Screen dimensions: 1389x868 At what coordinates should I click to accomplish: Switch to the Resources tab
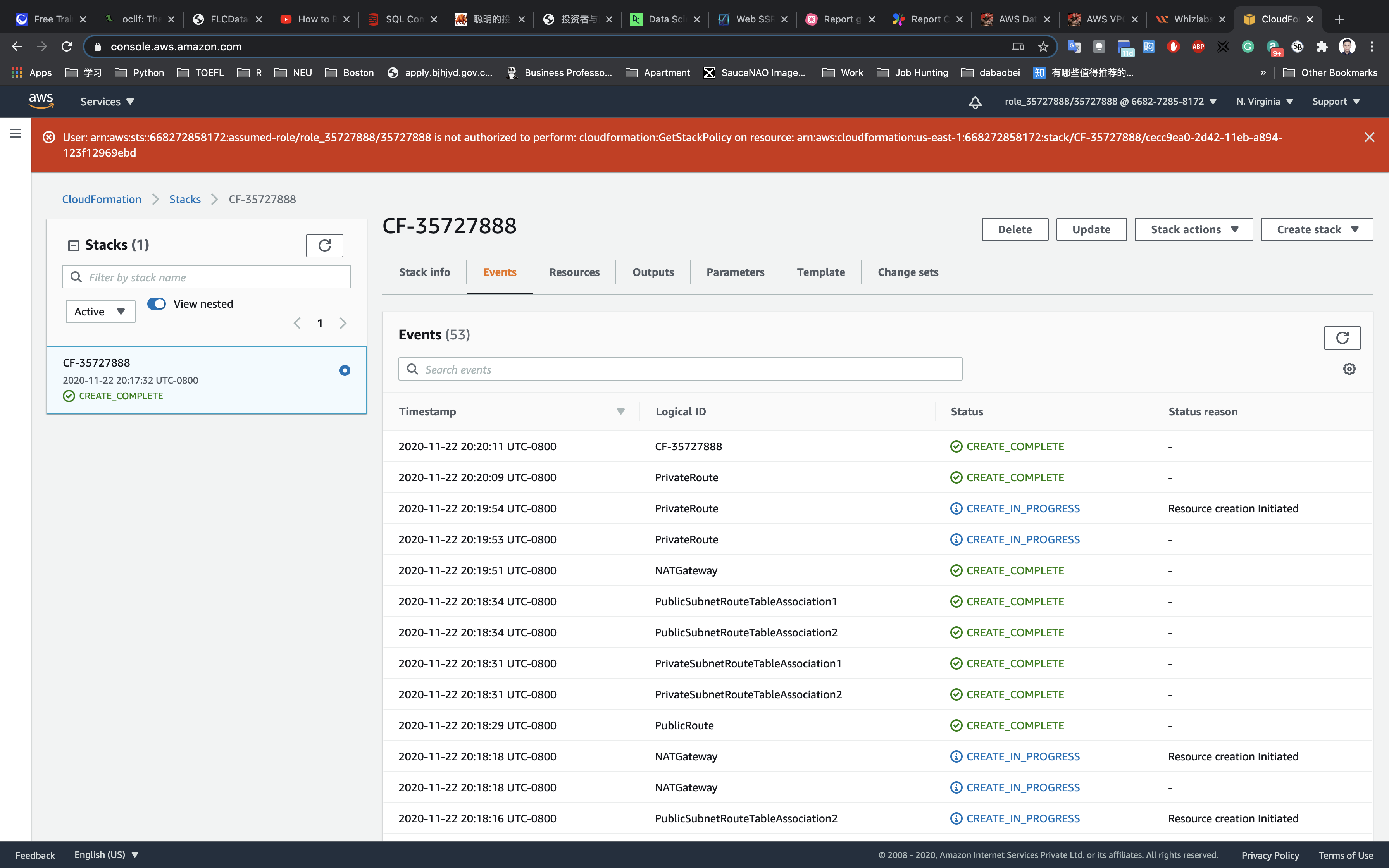pyautogui.click(x=574, y=272)
